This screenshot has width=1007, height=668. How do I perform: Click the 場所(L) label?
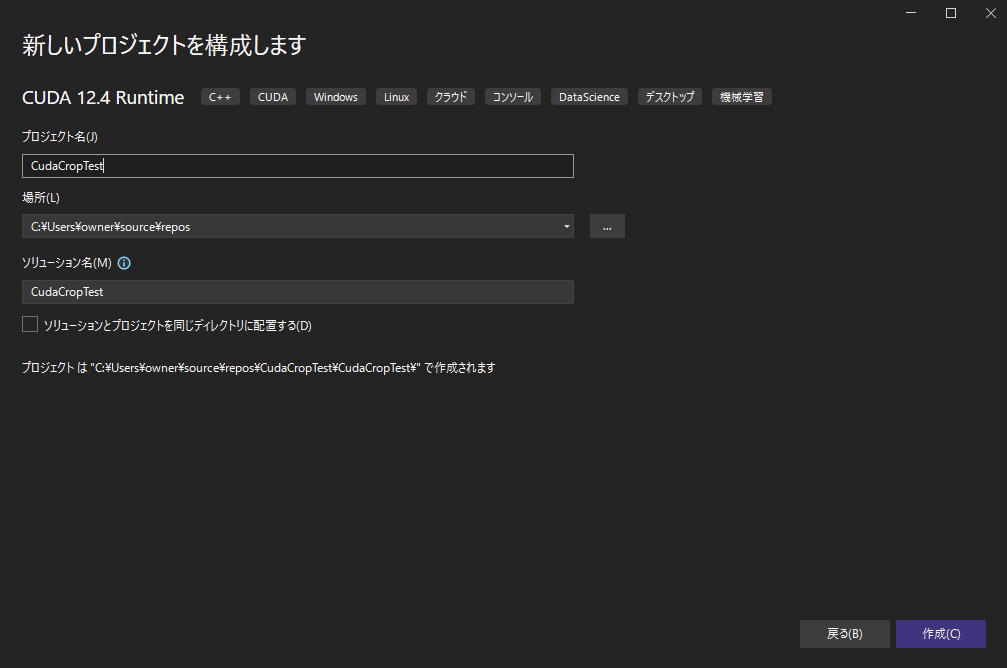41,198
